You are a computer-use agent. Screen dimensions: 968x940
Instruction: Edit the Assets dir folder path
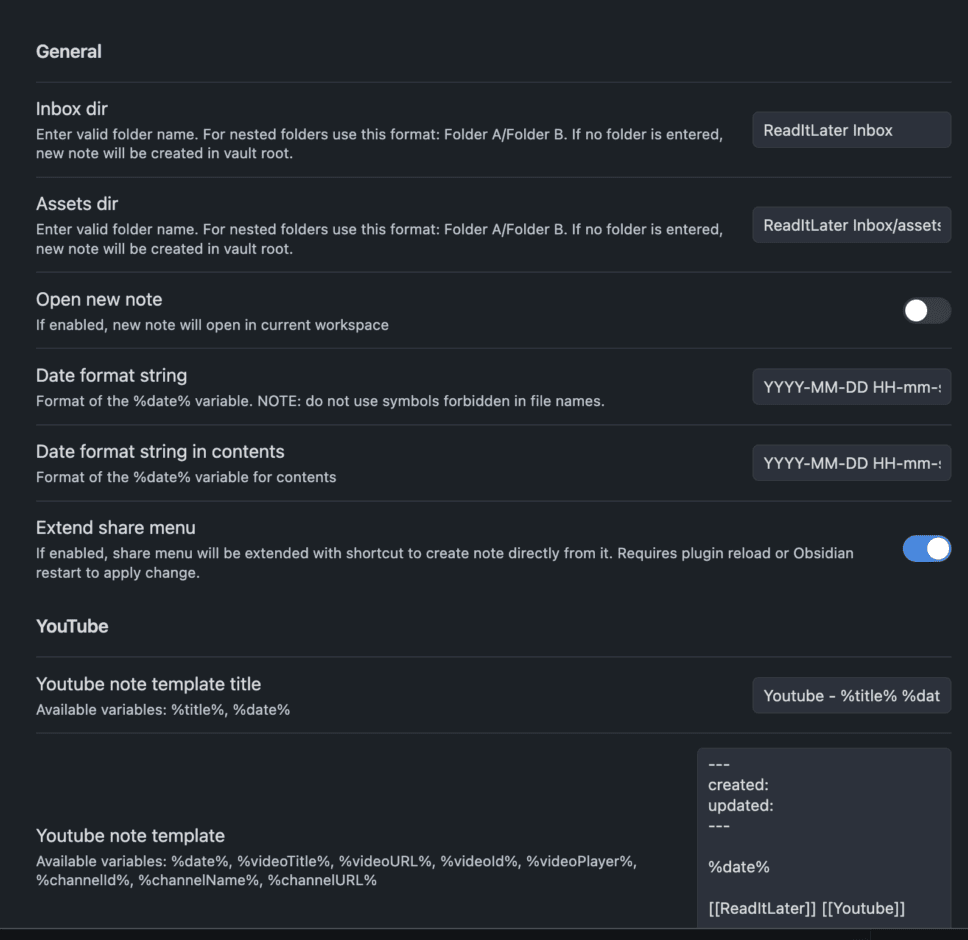point(850,225)
